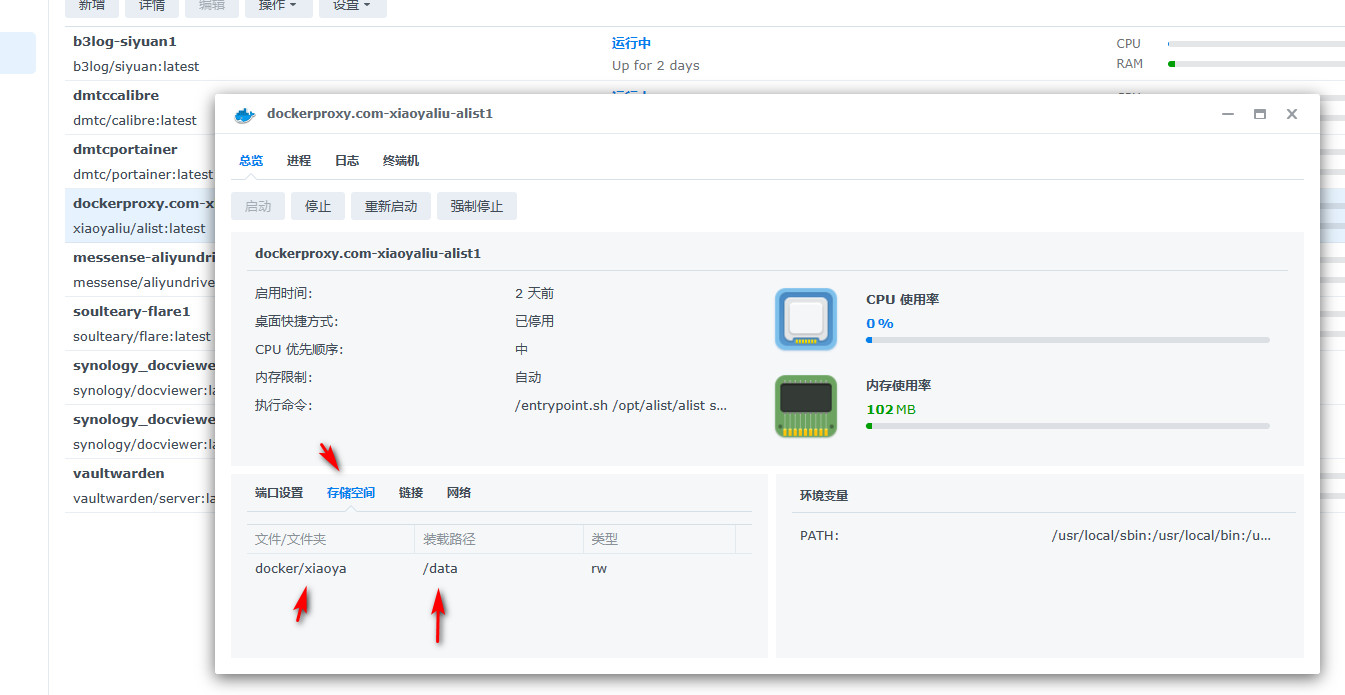Select the /data mount path cell

point(440,568)
